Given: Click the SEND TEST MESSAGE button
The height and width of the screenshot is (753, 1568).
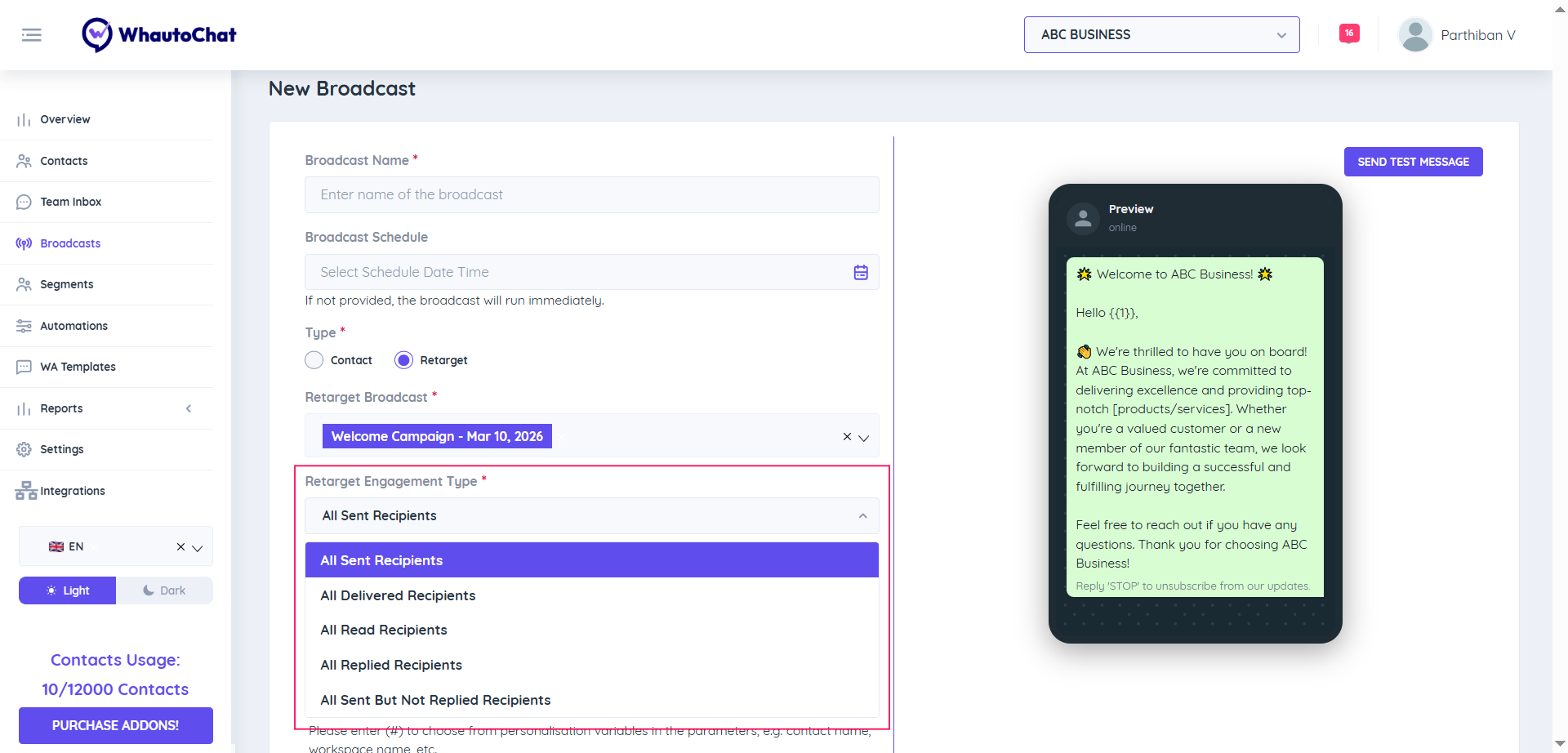Looking at the screenshot, I should point(1413,162).
